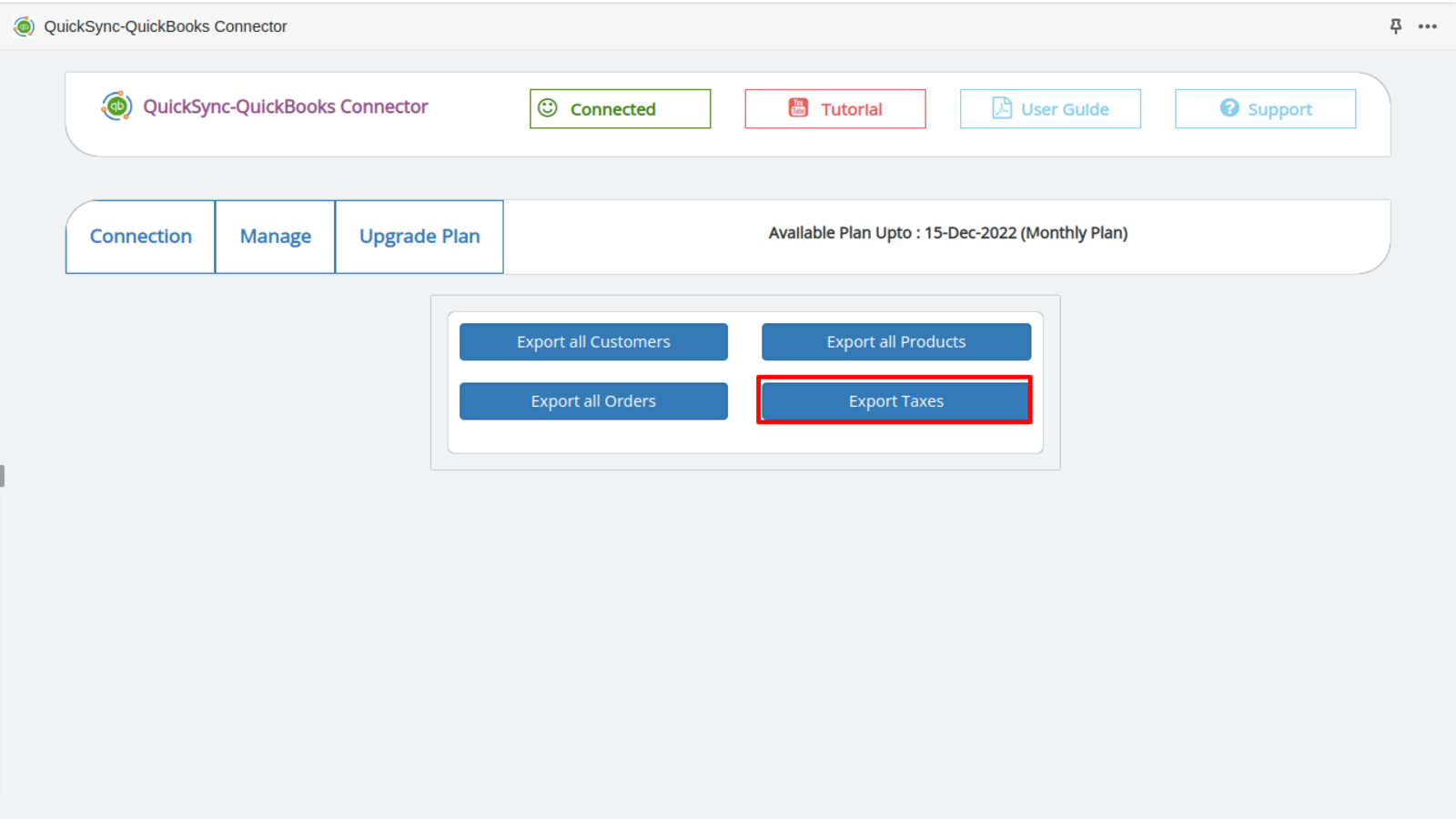Click the pin icon in title bar
Screen dimensions: 1456x819
point(1396,26)
